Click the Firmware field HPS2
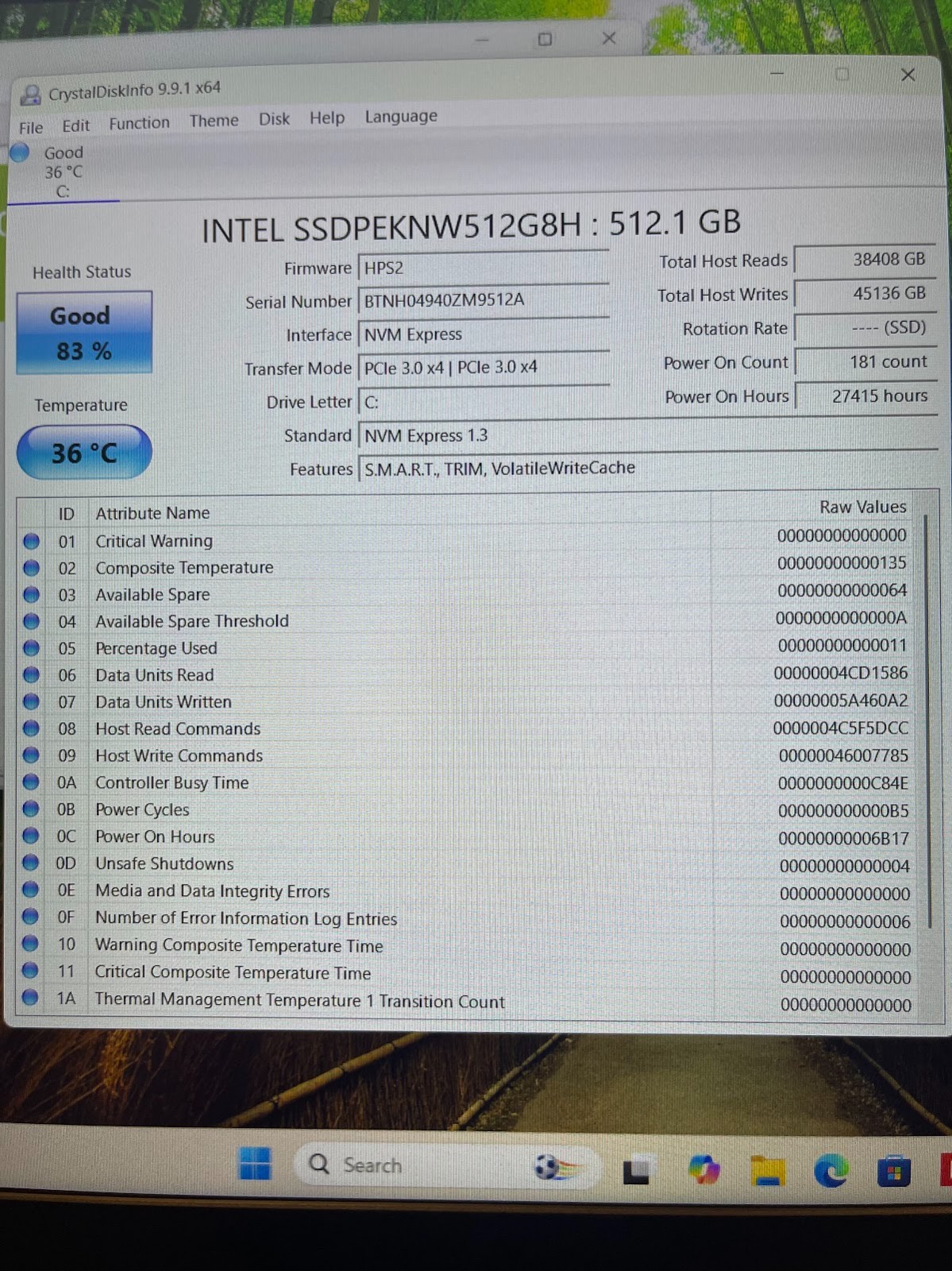 pos(484,268)
